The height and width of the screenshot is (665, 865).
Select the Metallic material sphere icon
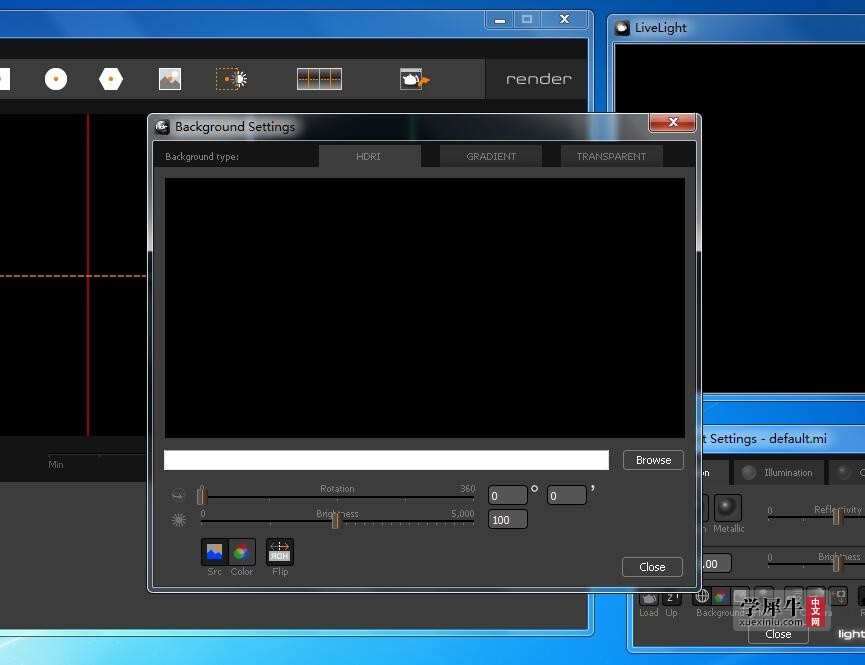pos(727,507)
